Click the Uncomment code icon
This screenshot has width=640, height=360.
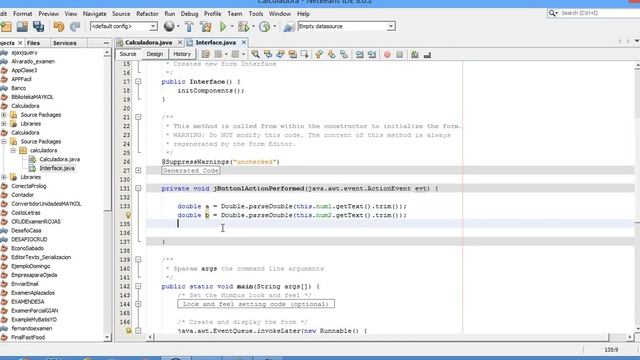(x=427, y=54)
